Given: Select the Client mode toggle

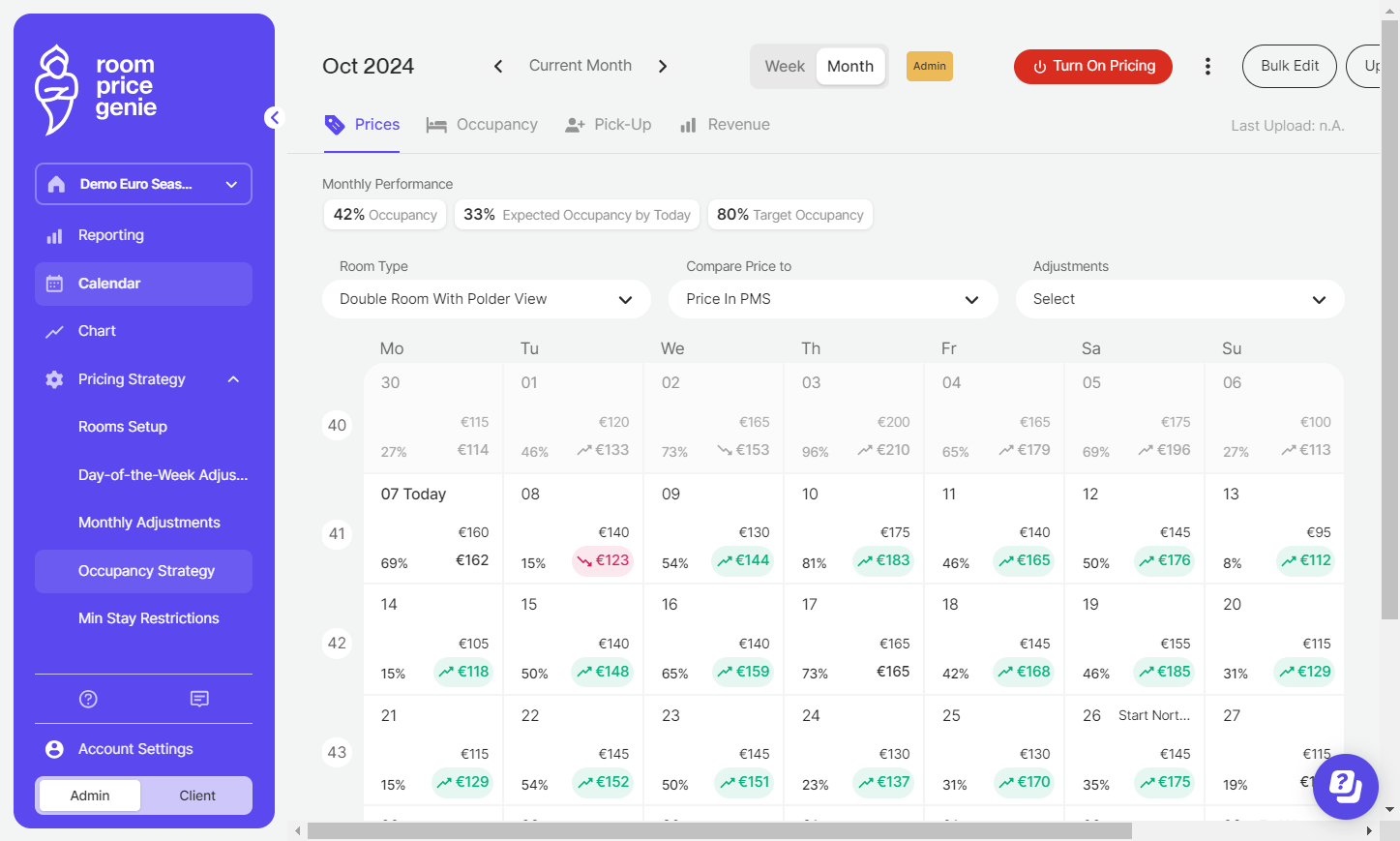Looking at the screenshot, I should coord(197,796).
